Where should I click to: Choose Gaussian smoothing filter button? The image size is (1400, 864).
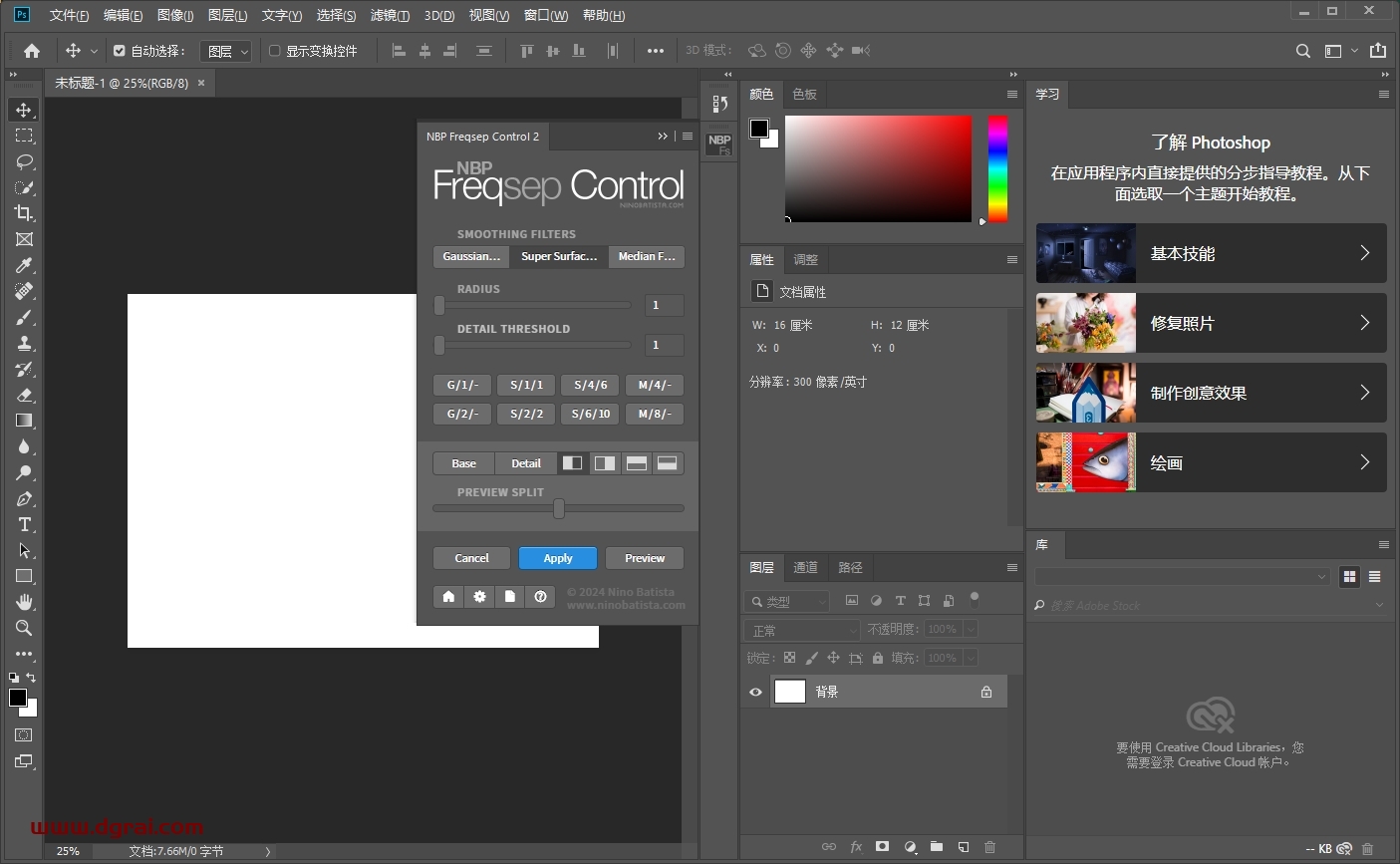point(471,256)
